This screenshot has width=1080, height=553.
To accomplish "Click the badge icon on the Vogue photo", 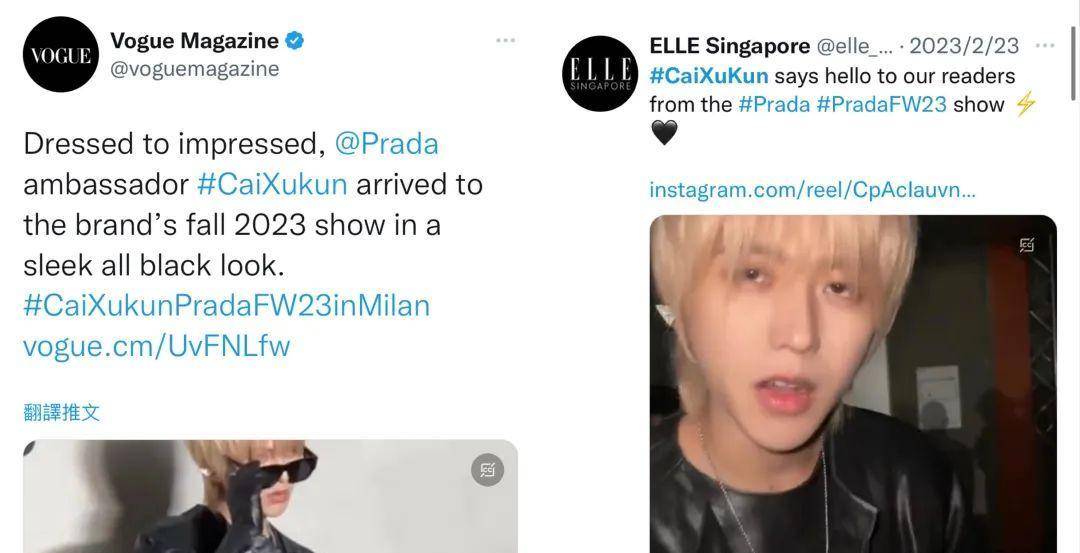I will tap(488, 470).
